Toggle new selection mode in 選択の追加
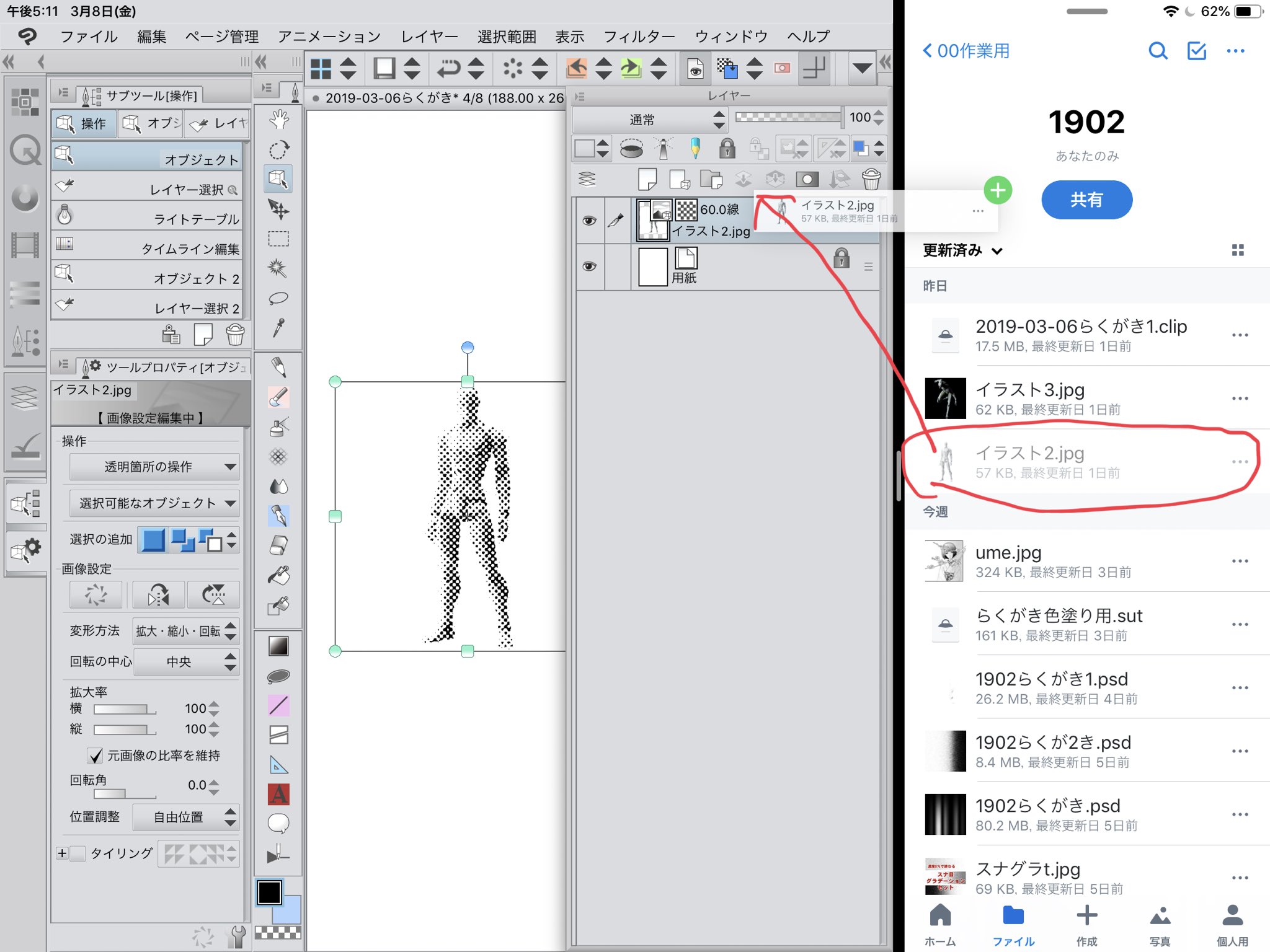 (x=153, y=540)
